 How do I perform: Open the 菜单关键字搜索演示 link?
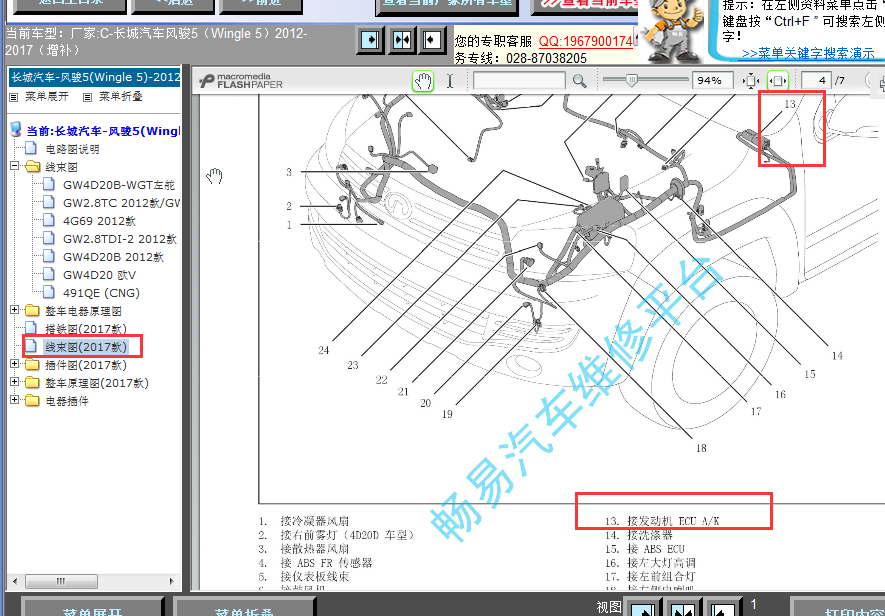click(808, 54)
